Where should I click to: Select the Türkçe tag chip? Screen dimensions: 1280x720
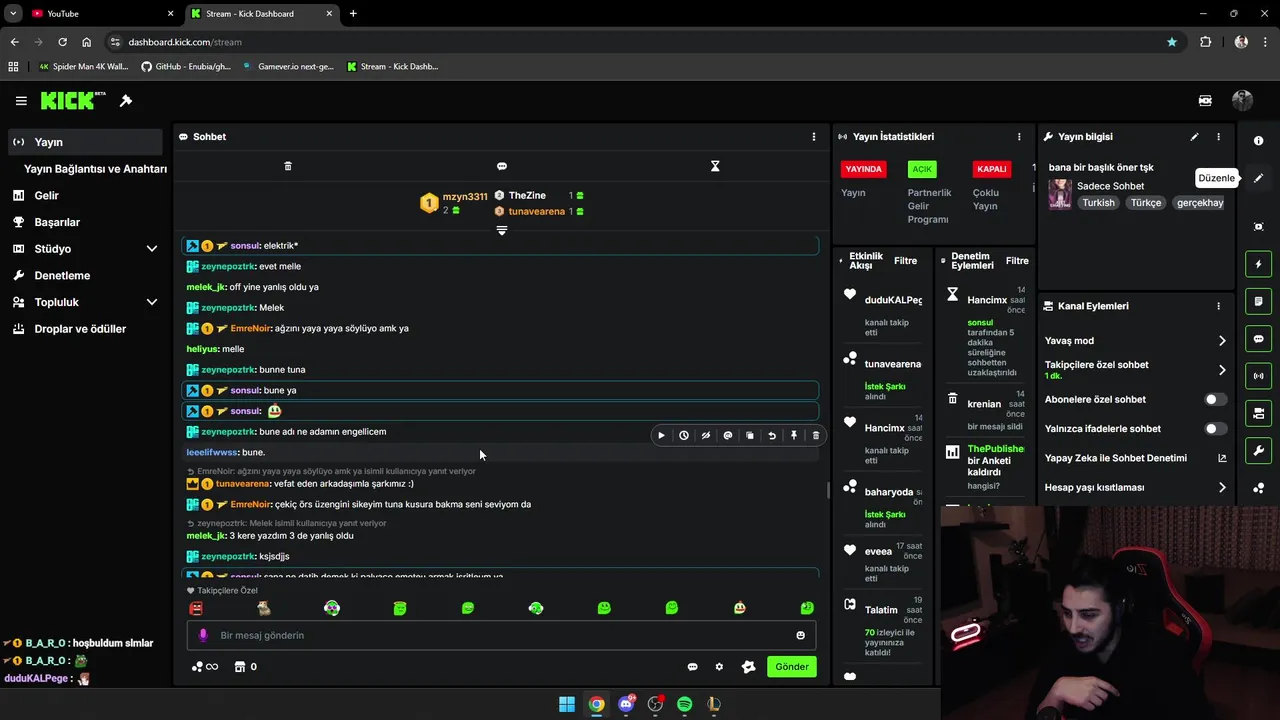[x=1146, y=203]
